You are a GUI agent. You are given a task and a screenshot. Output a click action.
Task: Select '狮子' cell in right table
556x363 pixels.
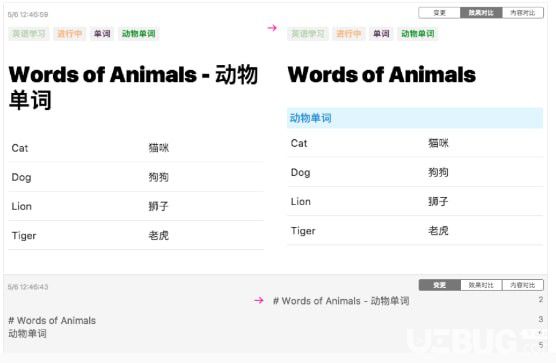438,201
